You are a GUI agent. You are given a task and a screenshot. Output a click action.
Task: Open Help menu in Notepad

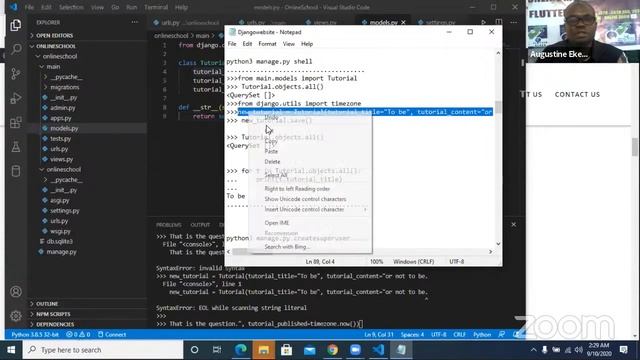(x=307, y=44)
